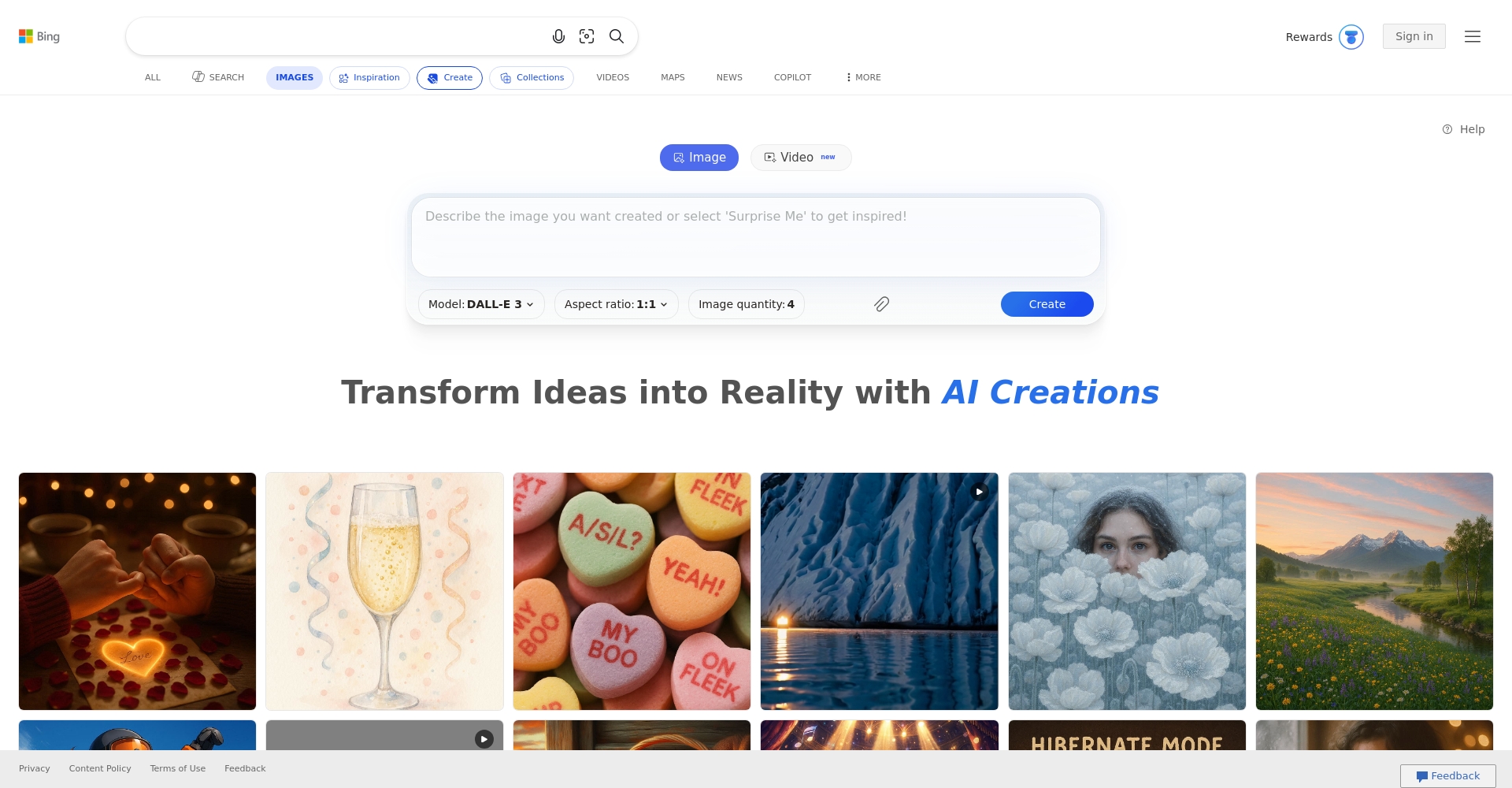Viewport: 1512px width, 788px height.
Task: Click the image description prompt field
Action: tap(756, 236)
